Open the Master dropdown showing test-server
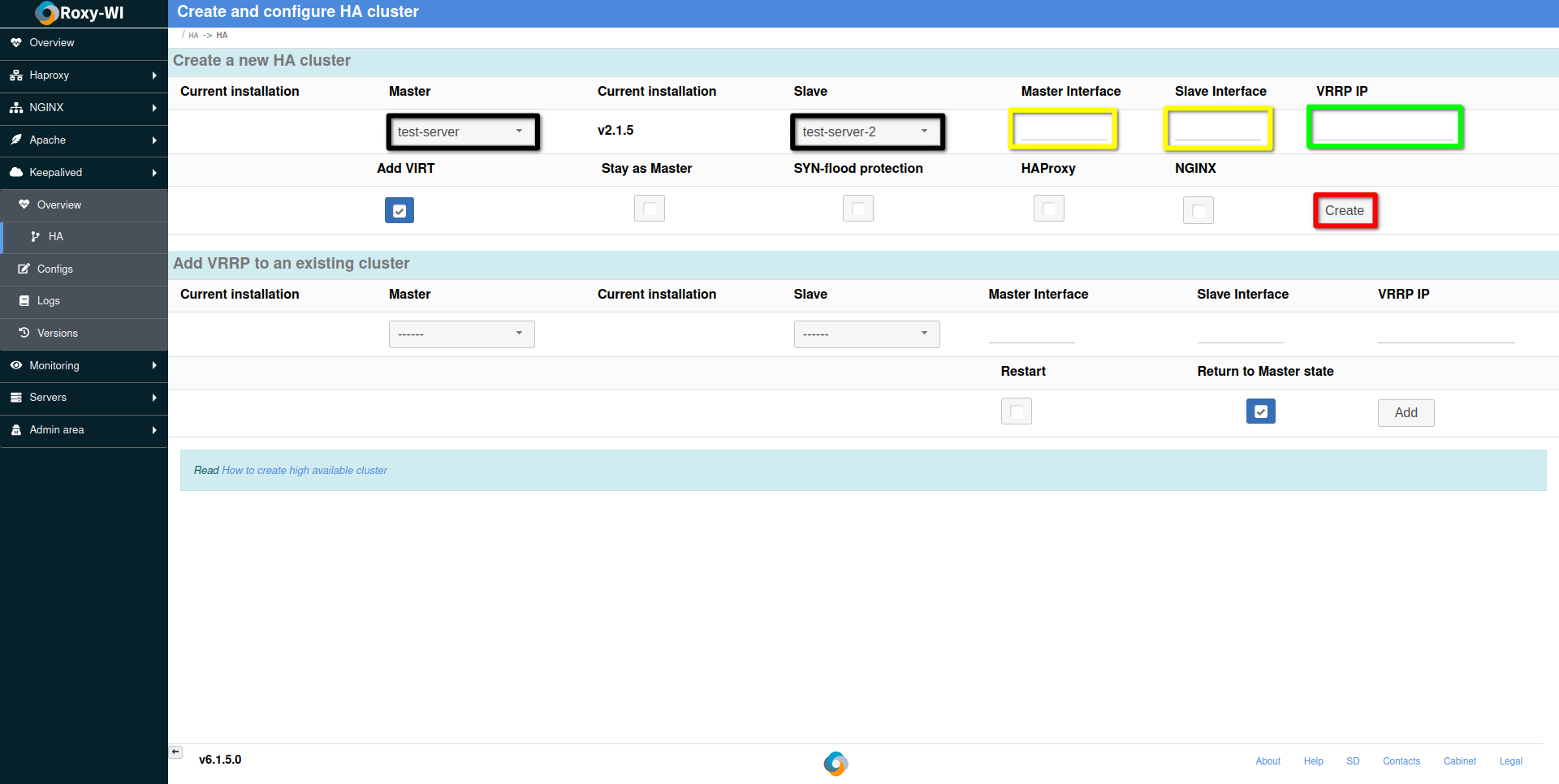The height and width of the screenshot is (784, 1559). (x=462, y=131)
